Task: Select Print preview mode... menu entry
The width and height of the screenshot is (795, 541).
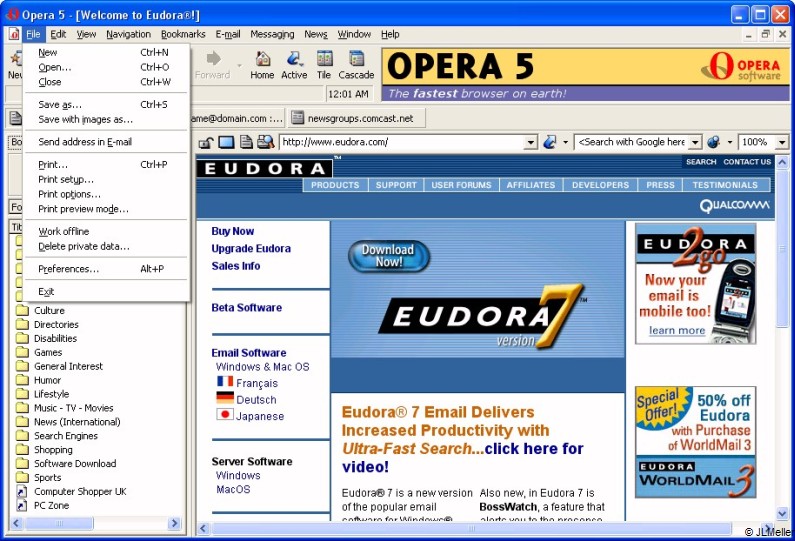Action: point(106,209)
